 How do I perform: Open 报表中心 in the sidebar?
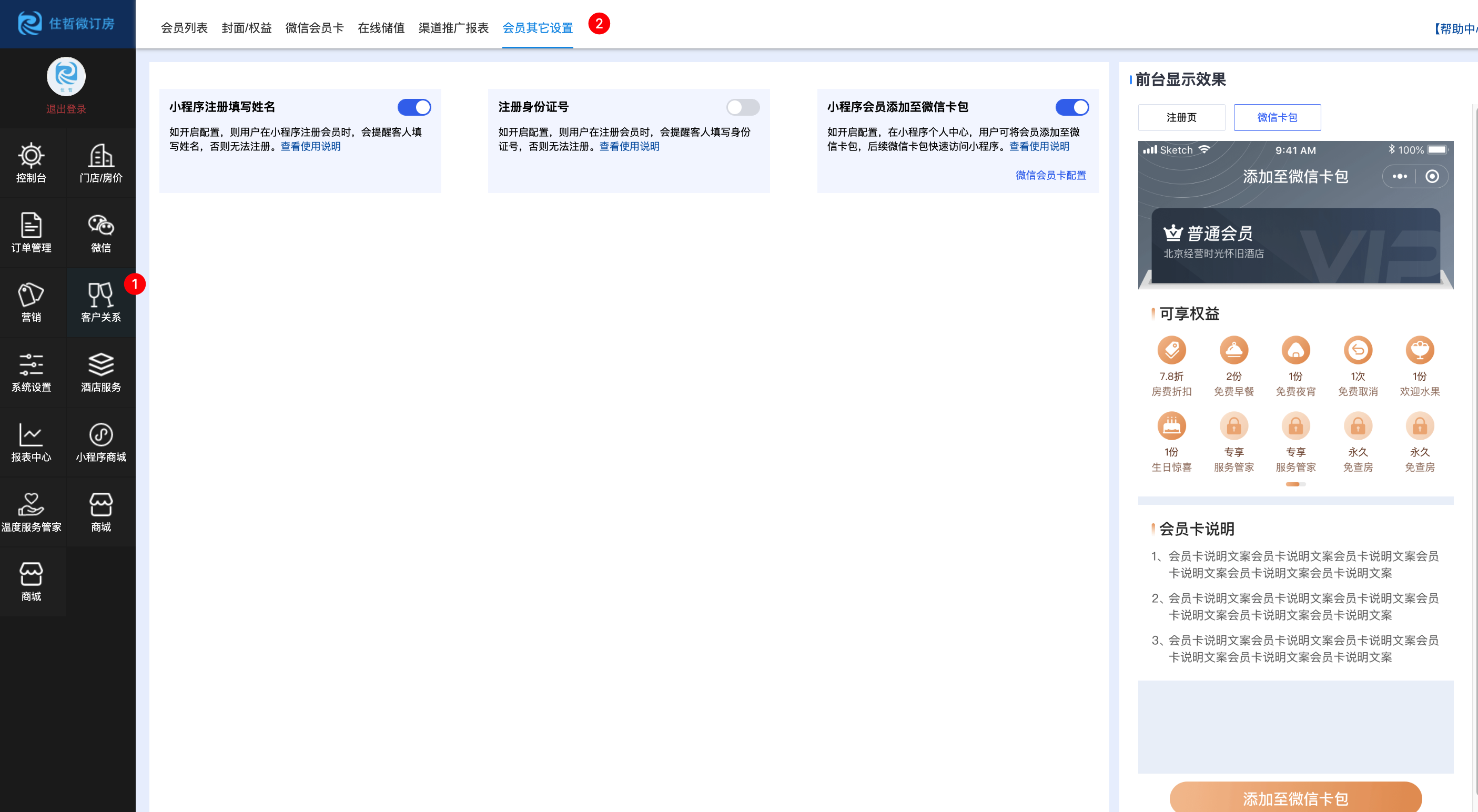coord(31,442)
